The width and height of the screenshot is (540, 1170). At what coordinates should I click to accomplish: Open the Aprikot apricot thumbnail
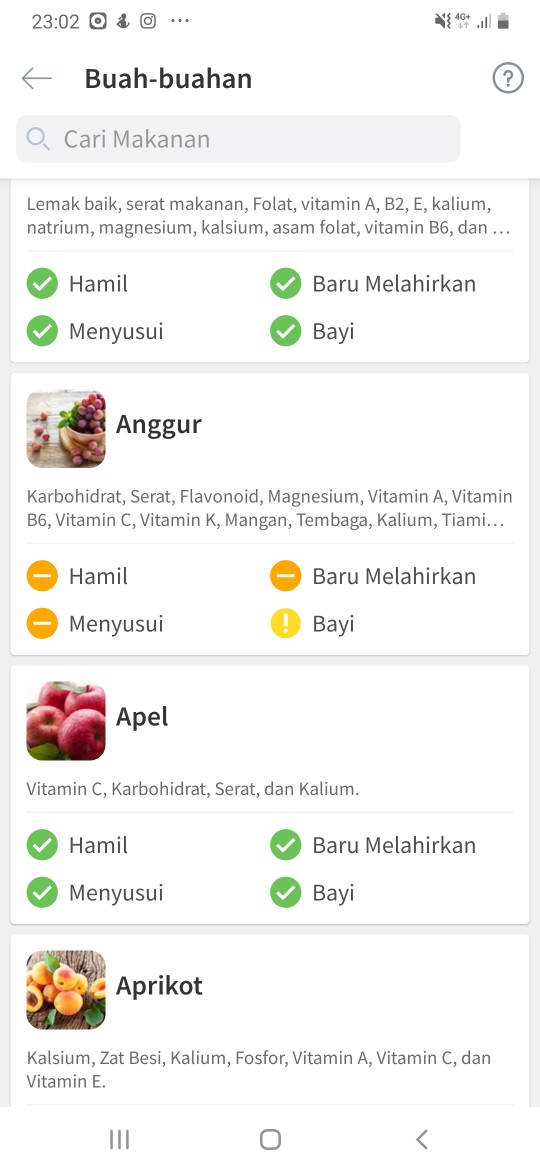tap(66, 989)
